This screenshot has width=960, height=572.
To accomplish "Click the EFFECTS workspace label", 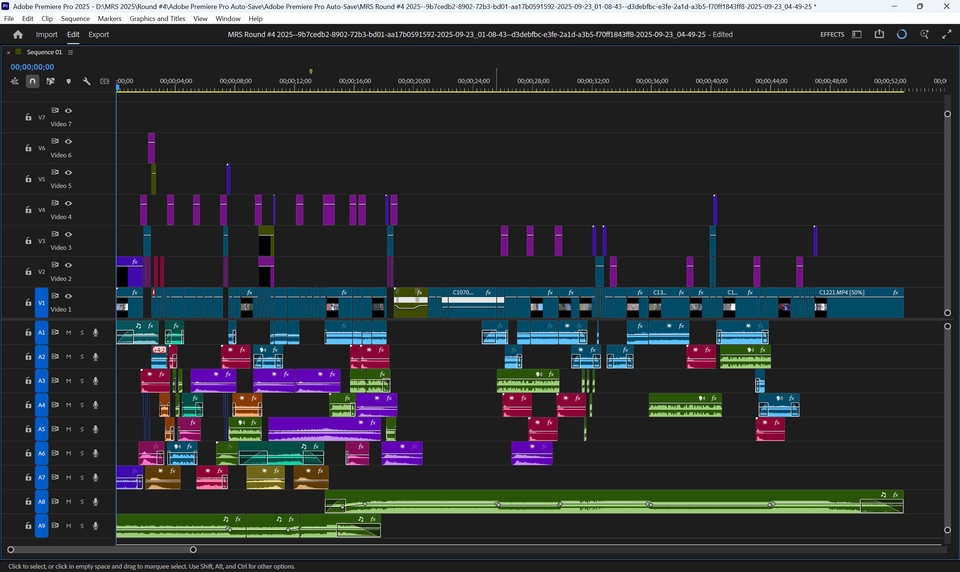I will pyautogui.click(x=832, y=34).
